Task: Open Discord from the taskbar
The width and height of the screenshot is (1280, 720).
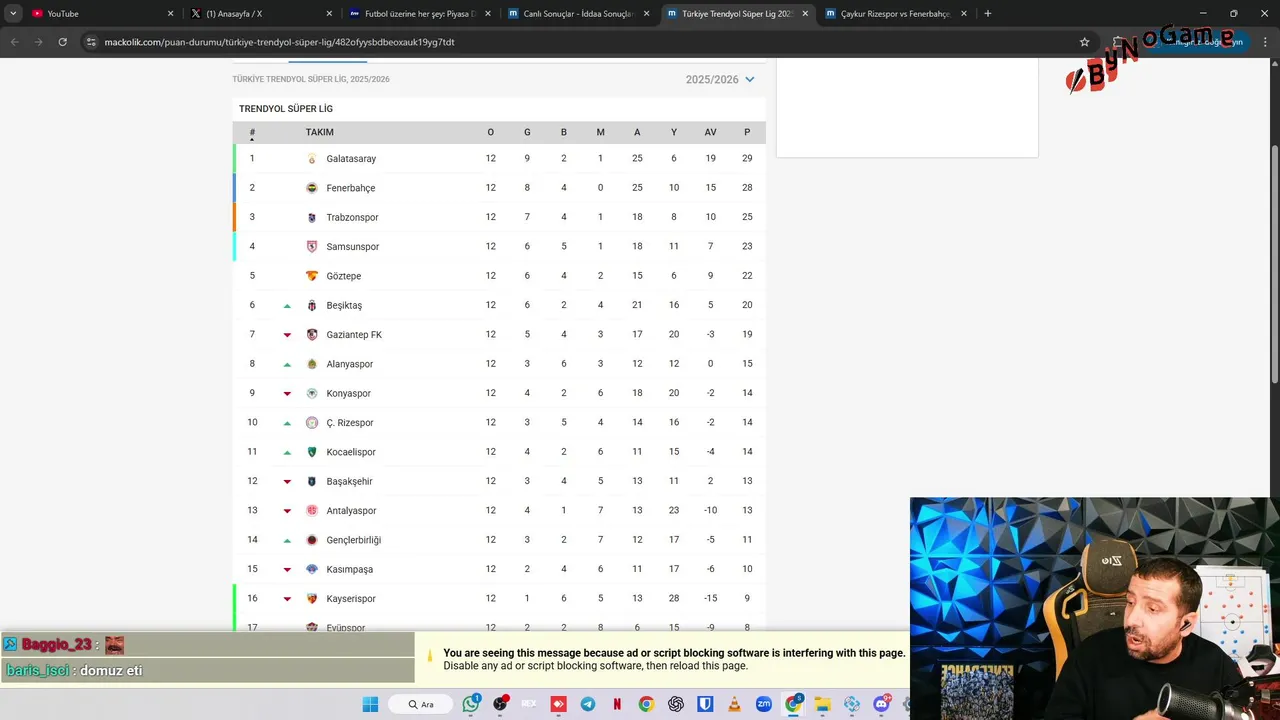Action: coord(882,704)
